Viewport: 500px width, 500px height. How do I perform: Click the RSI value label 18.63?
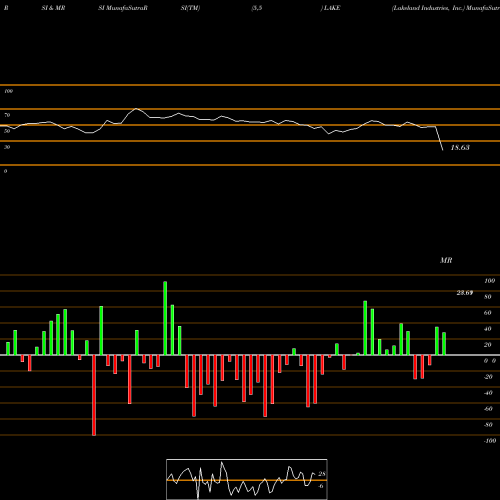460,148
